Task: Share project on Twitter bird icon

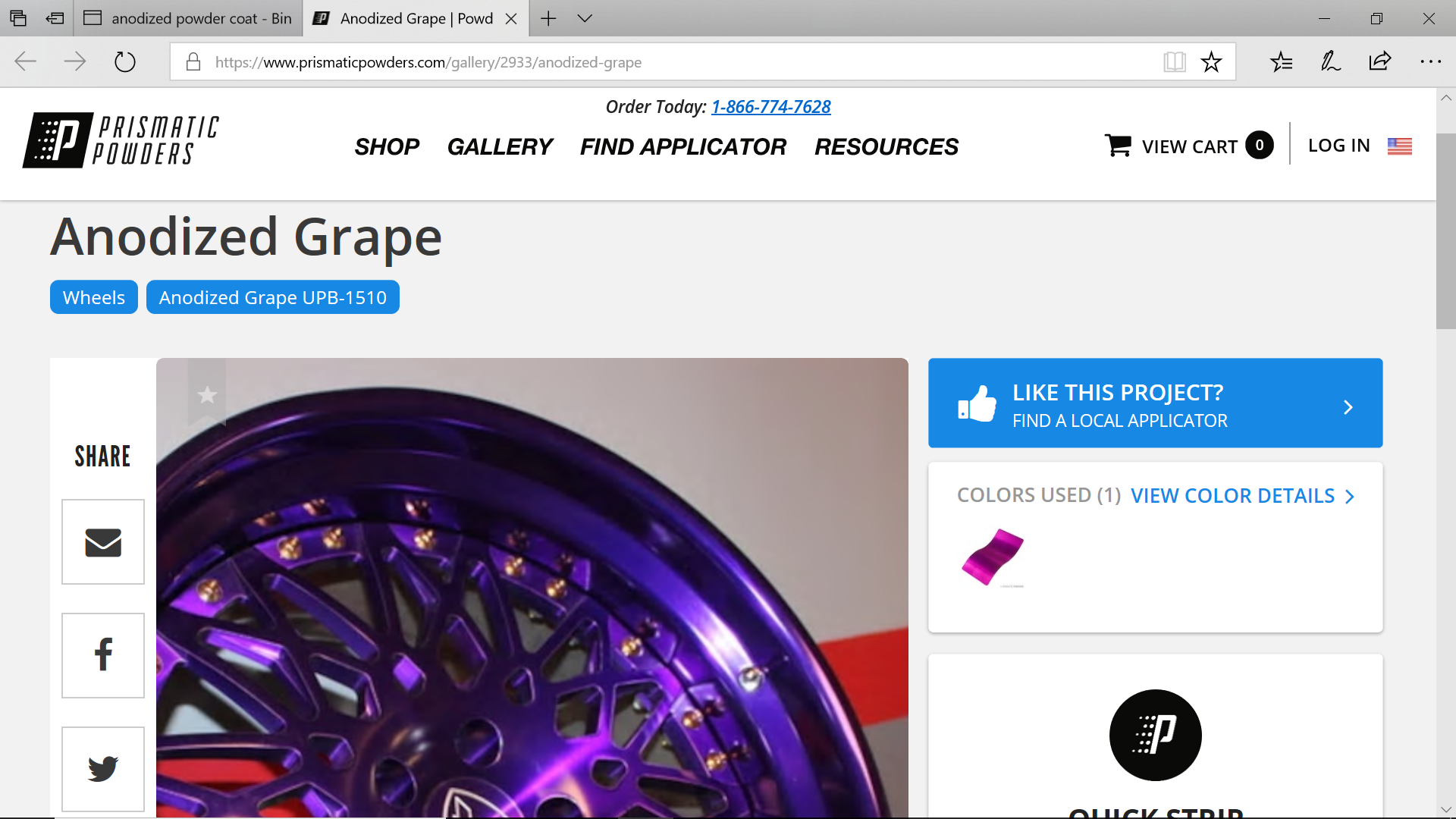Action: click(x=103, y=769)
